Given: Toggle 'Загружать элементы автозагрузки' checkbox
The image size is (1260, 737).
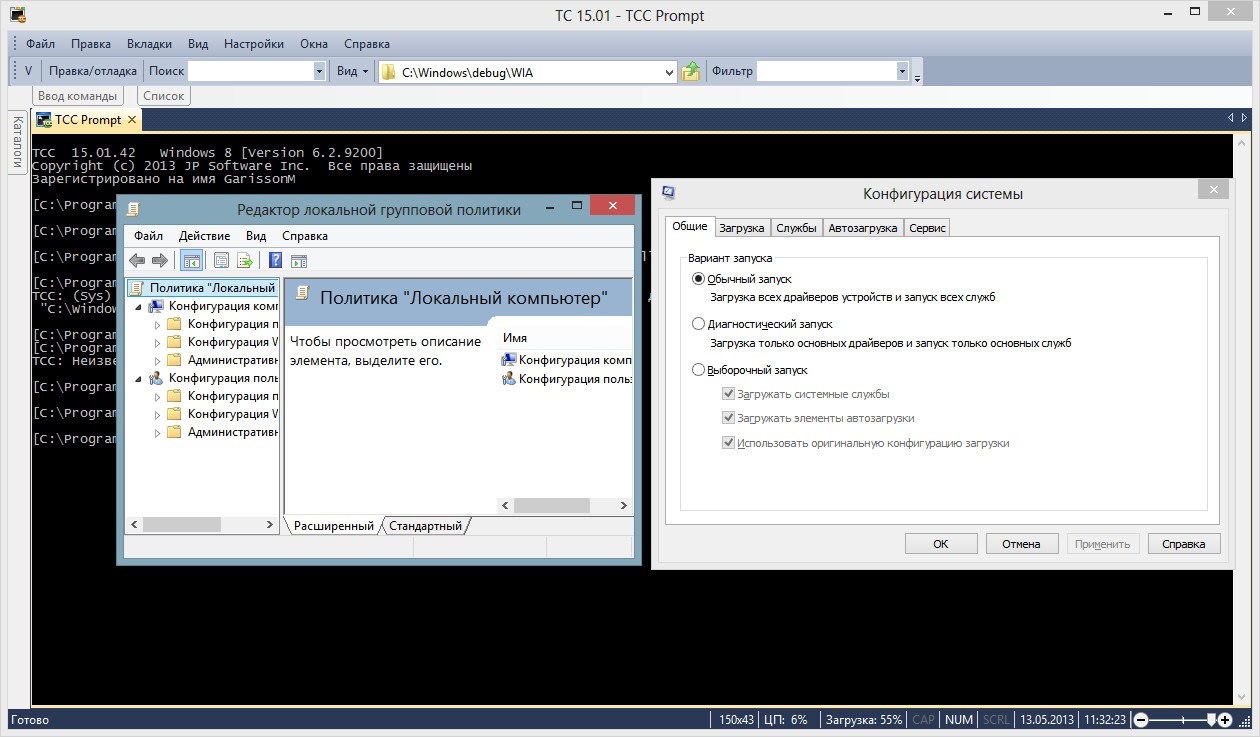Looking at the screenshot, I should pos(728,418).
